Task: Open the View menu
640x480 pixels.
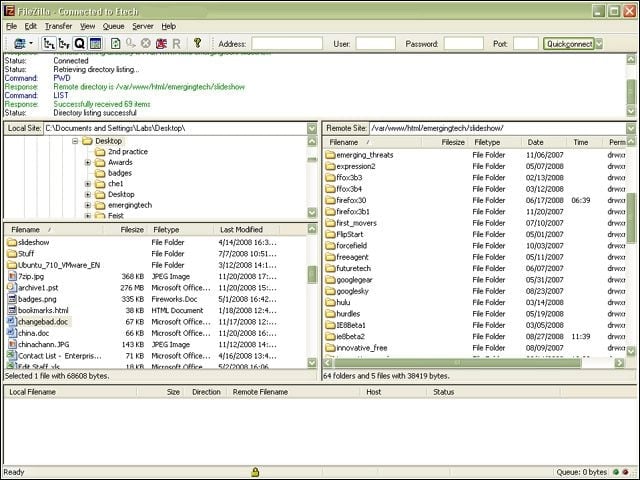Action: pyautogui.click(x=87, y=26)
